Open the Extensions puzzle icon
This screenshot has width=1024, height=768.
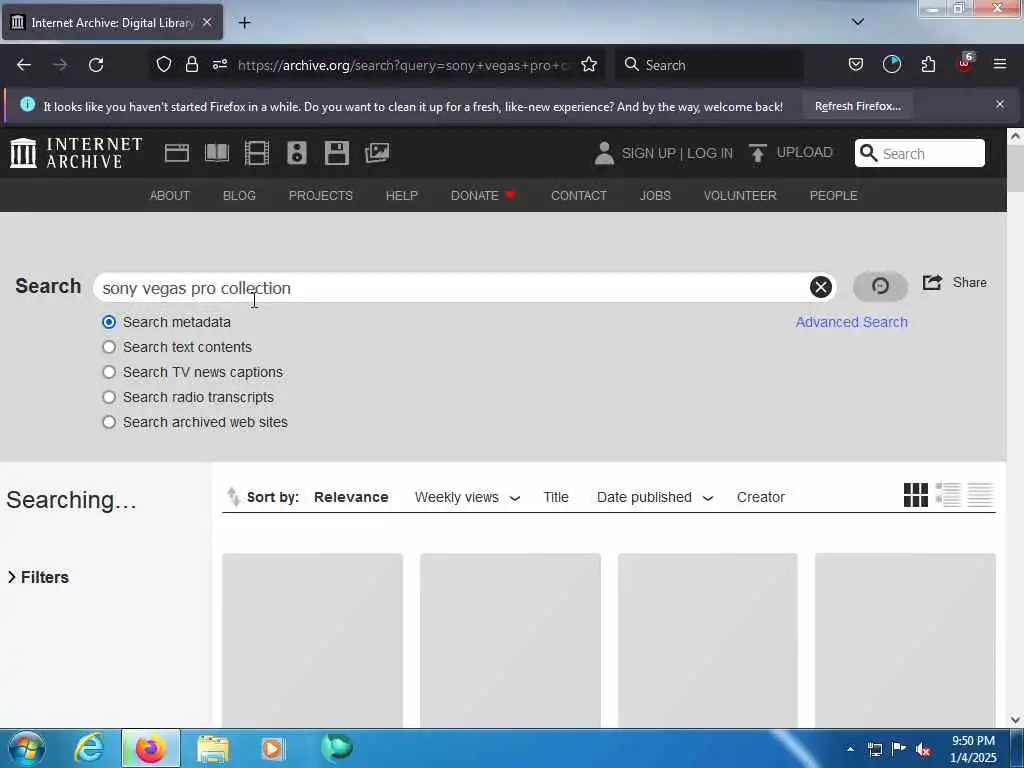click(x=928, y=65)
